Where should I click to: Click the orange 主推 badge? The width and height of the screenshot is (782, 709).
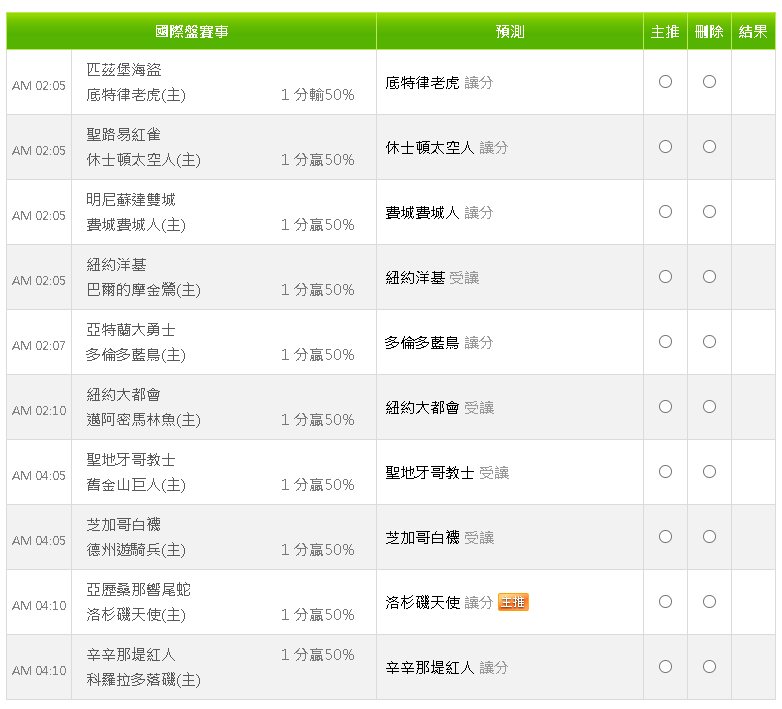coord(513,602)
